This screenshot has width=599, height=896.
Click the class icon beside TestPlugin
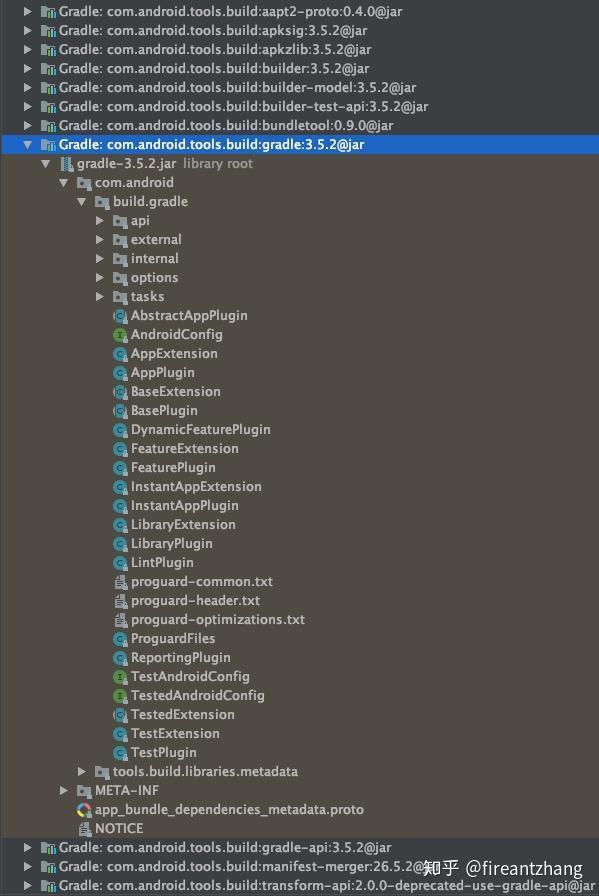pyautogui.click(x=120, y=753)
